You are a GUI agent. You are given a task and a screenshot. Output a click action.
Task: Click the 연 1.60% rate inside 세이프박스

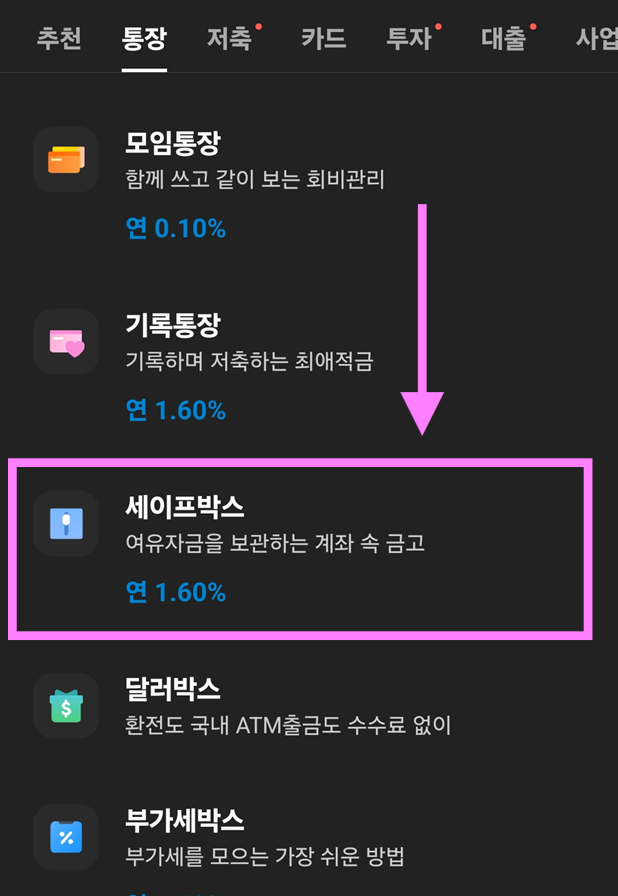click(176, 592)
